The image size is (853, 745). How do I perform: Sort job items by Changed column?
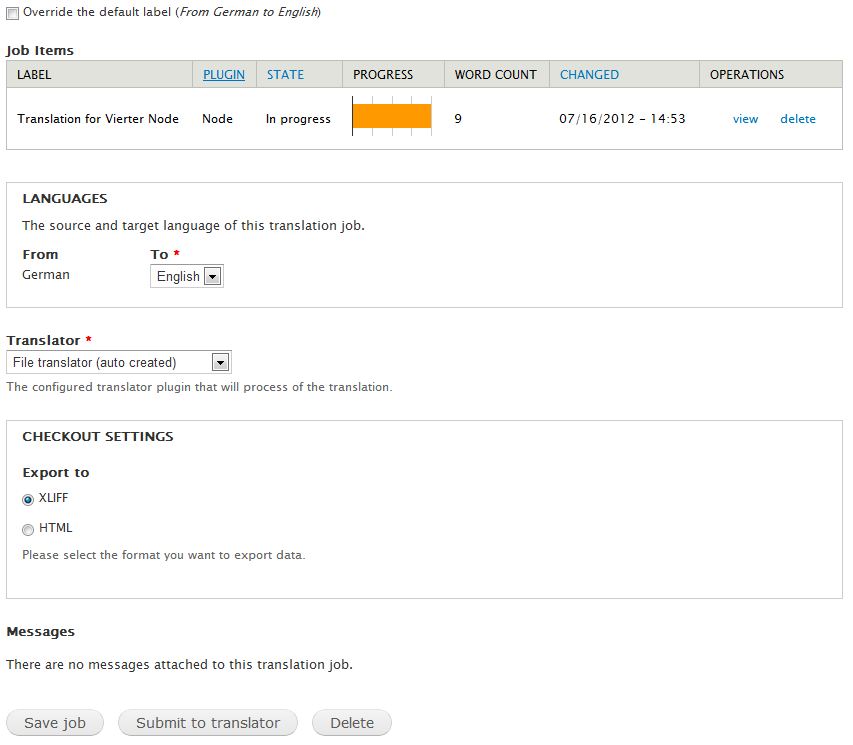[x=589, y=75]
